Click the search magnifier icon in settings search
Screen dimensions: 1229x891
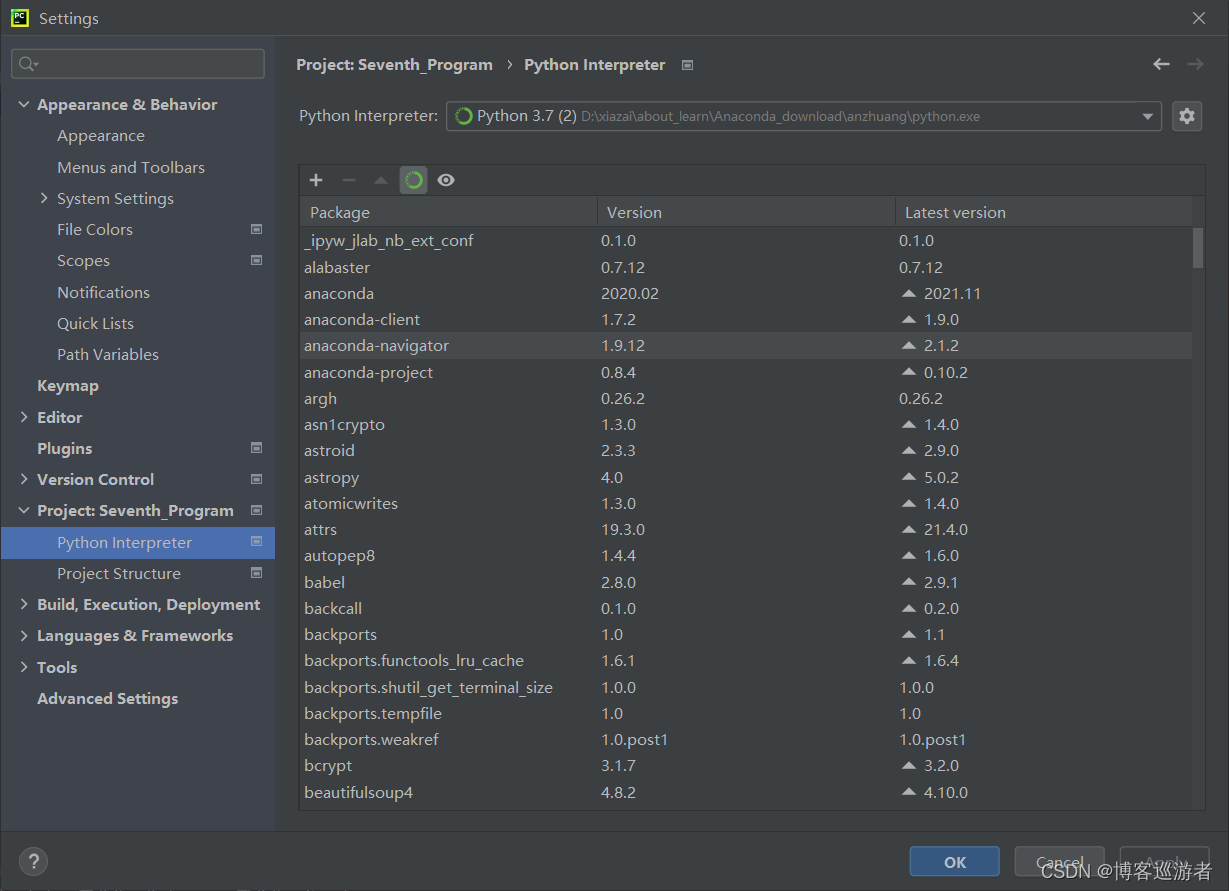pos(28,64)
